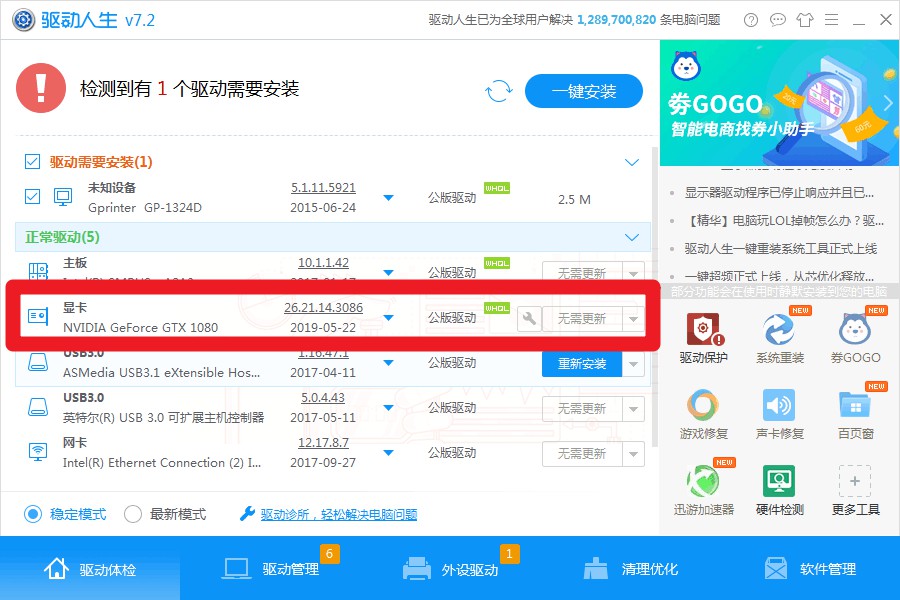Switch to 清理优化 tab
This screenshot has width=900, height=600.
pyautogui.click(x=630, y=569)
